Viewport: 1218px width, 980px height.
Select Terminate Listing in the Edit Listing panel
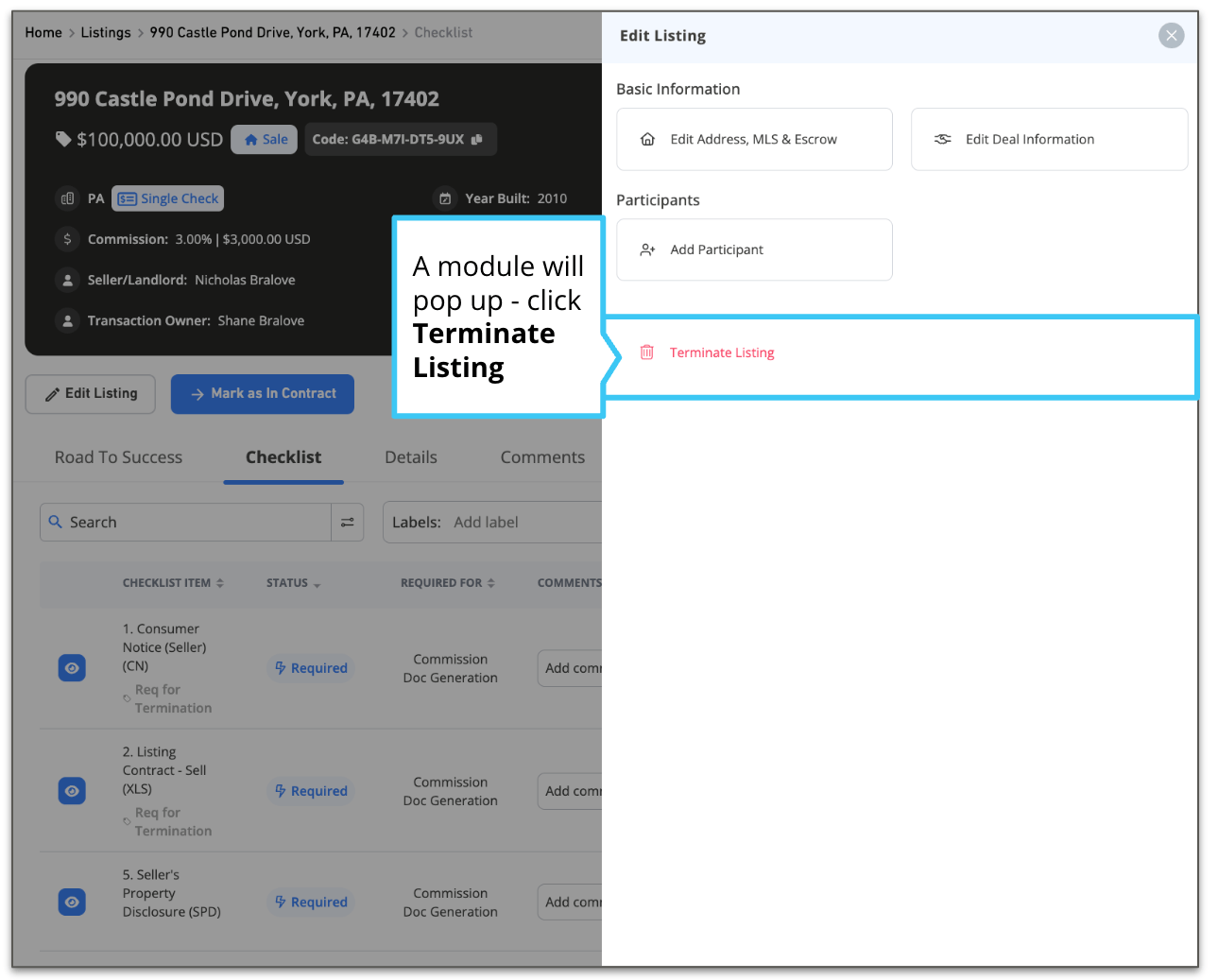[721, 352]
